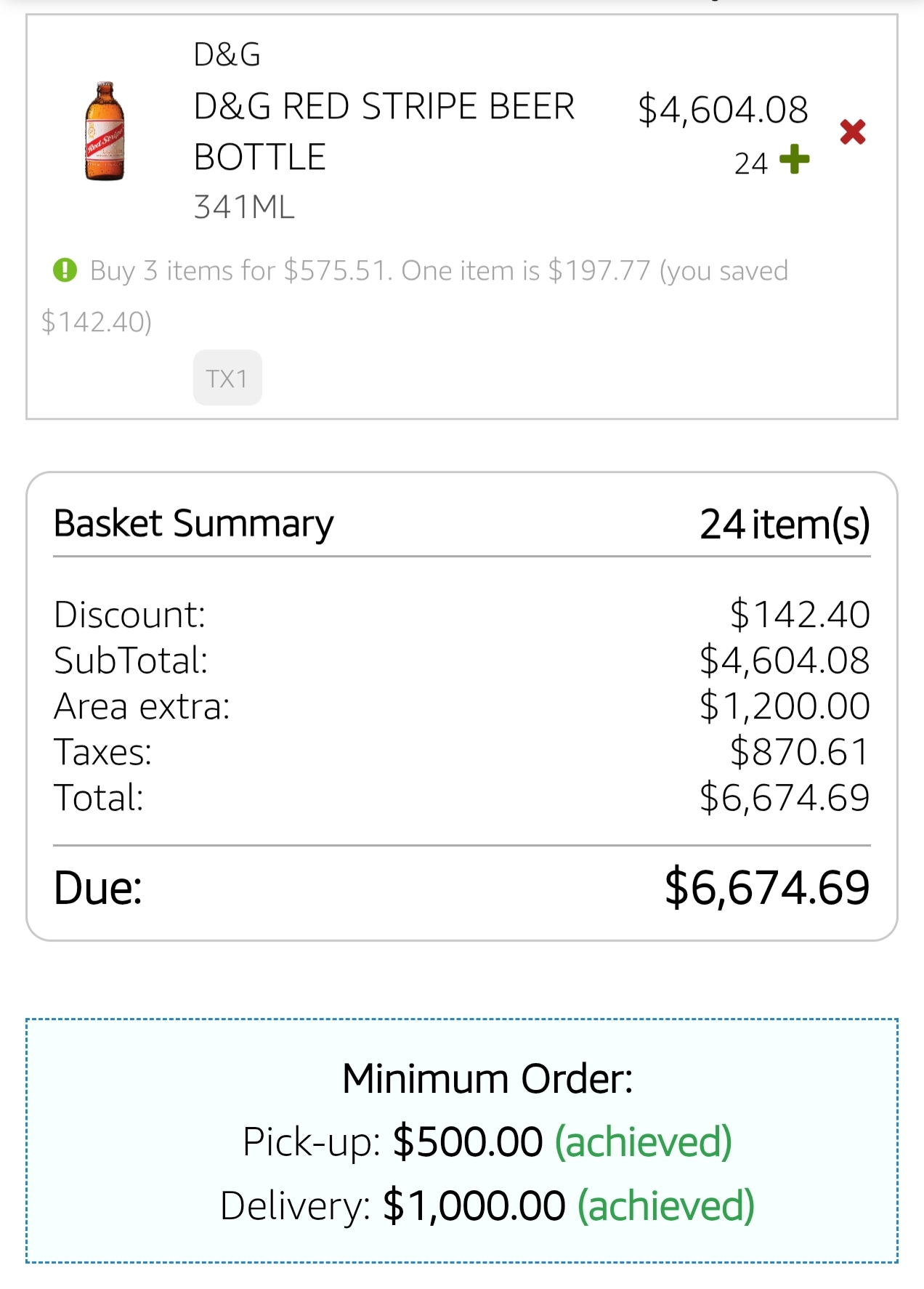Viewport: 924px width, 1289px height.
Task: Open the Red Stripe bottle thumbnail
Action: pyautogui.click(x=105, y=132)
